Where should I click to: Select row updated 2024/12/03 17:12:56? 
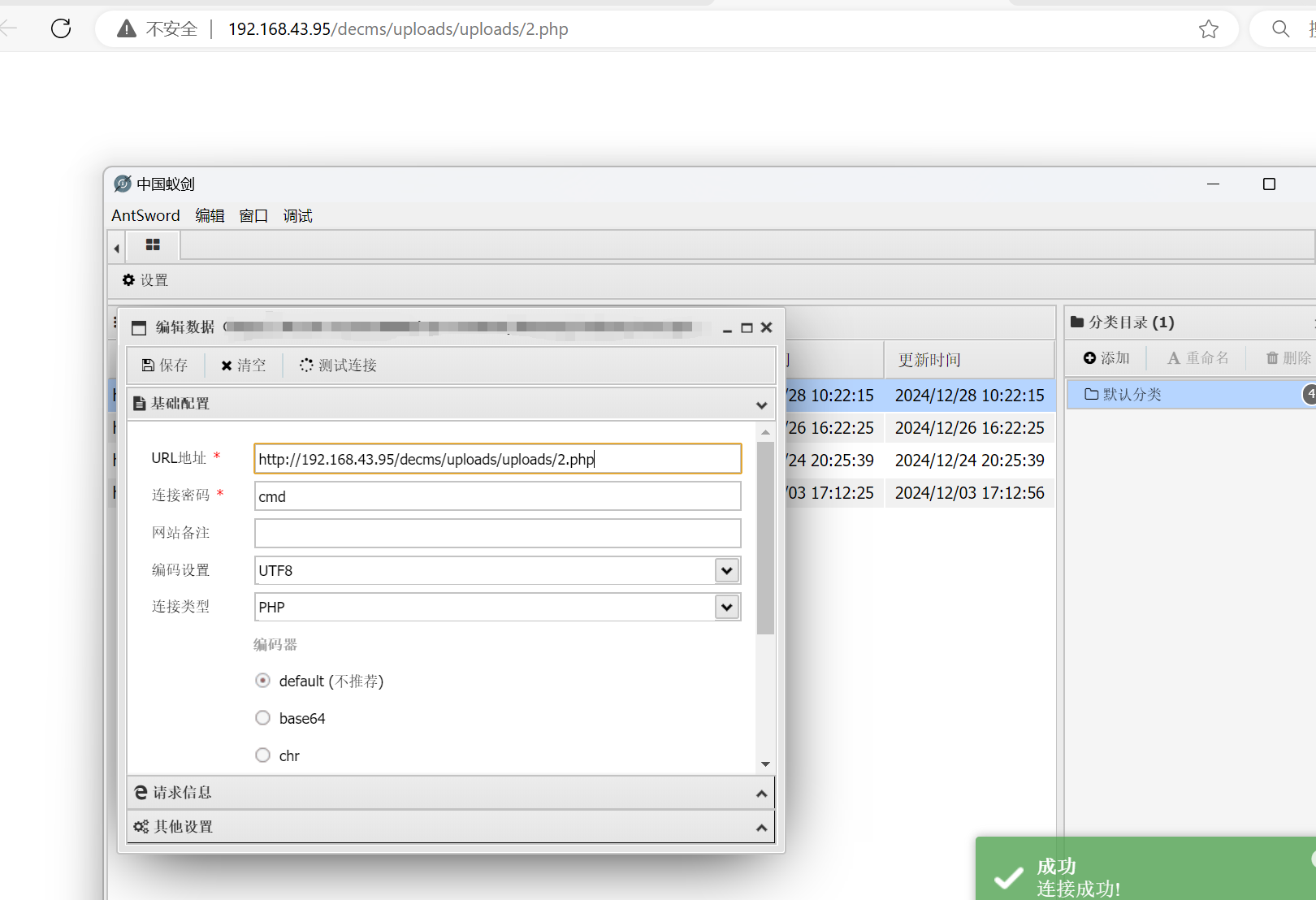click(x=970, y=493)
